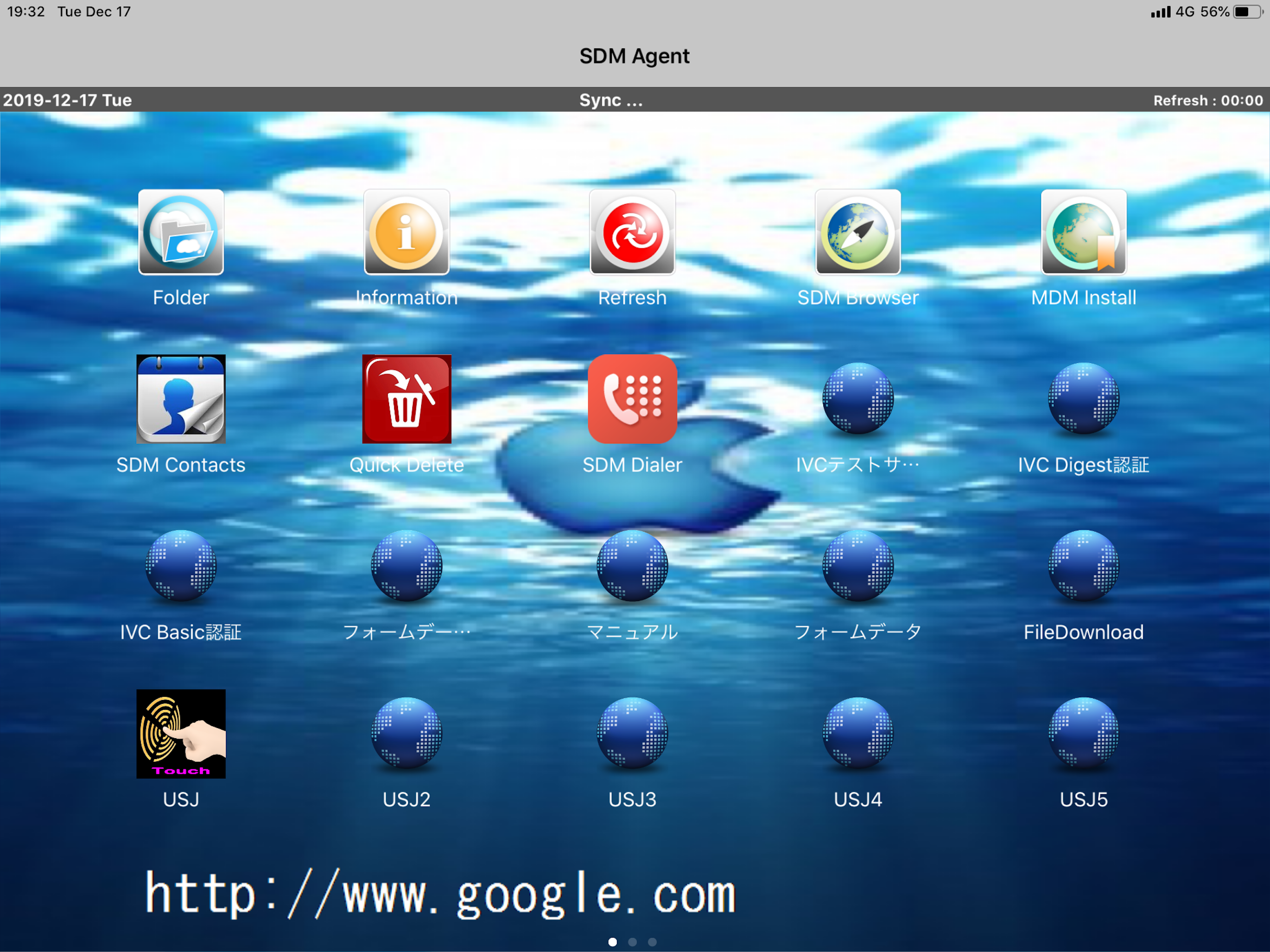Select the first page indicator dot
The image size is (1270, 952).
tap(613, 942)
